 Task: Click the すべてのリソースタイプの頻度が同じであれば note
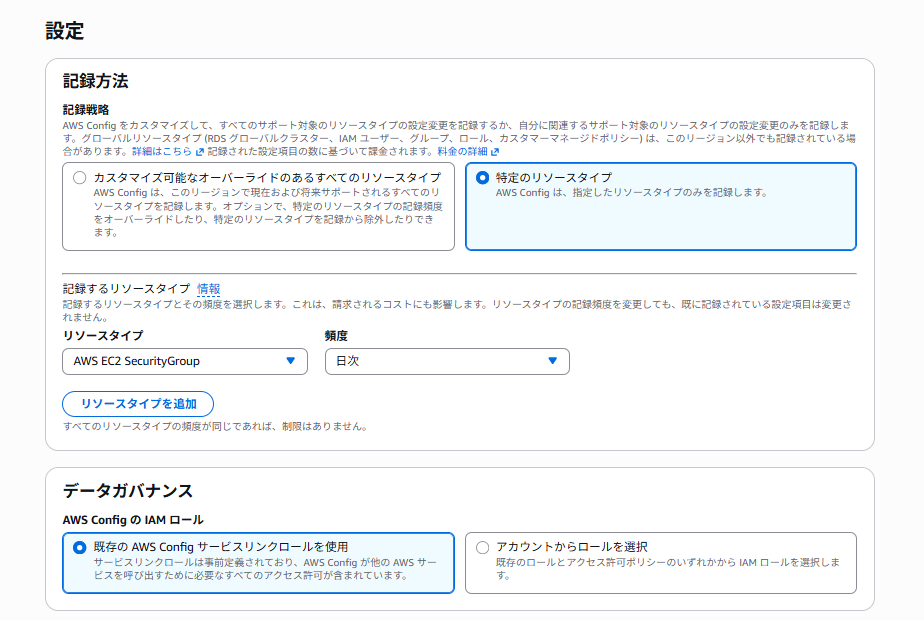pyautogui.click(x=217, y=426)
